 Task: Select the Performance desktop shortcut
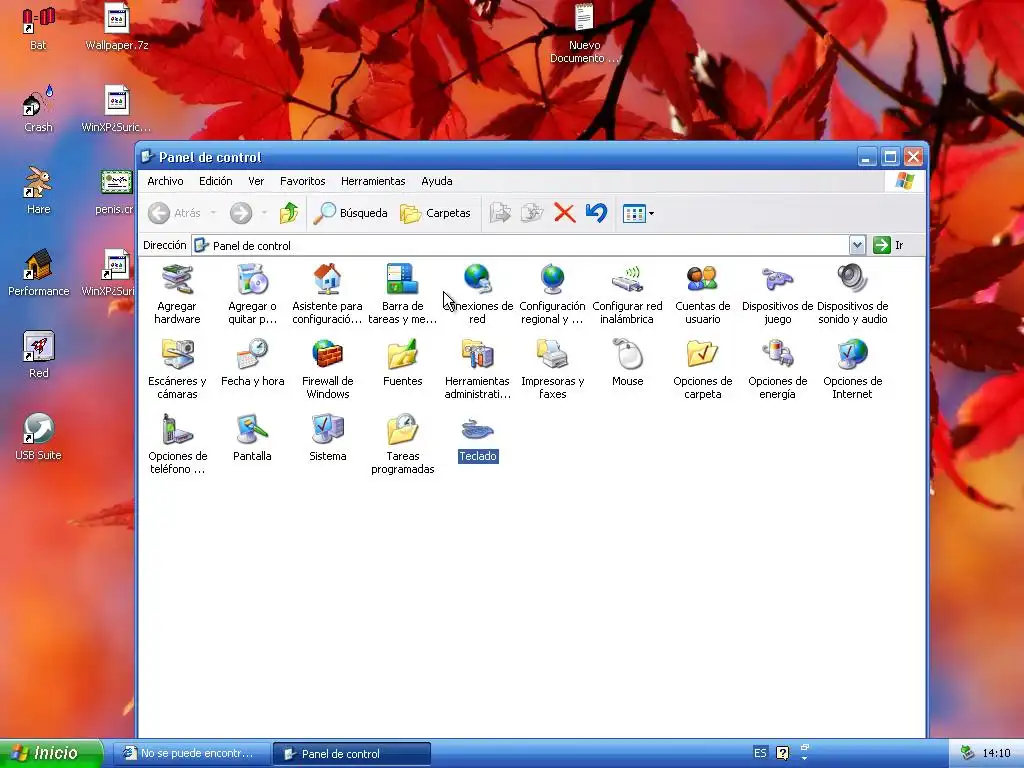38,274
